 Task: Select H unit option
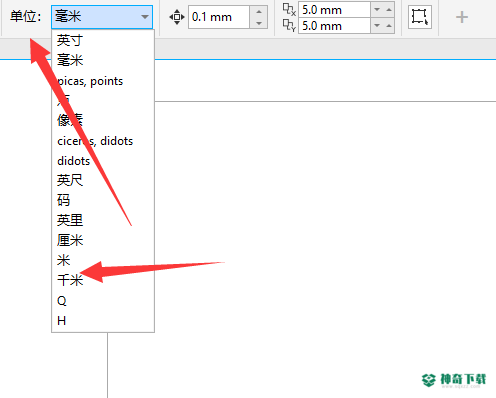(x=103, y=321)
